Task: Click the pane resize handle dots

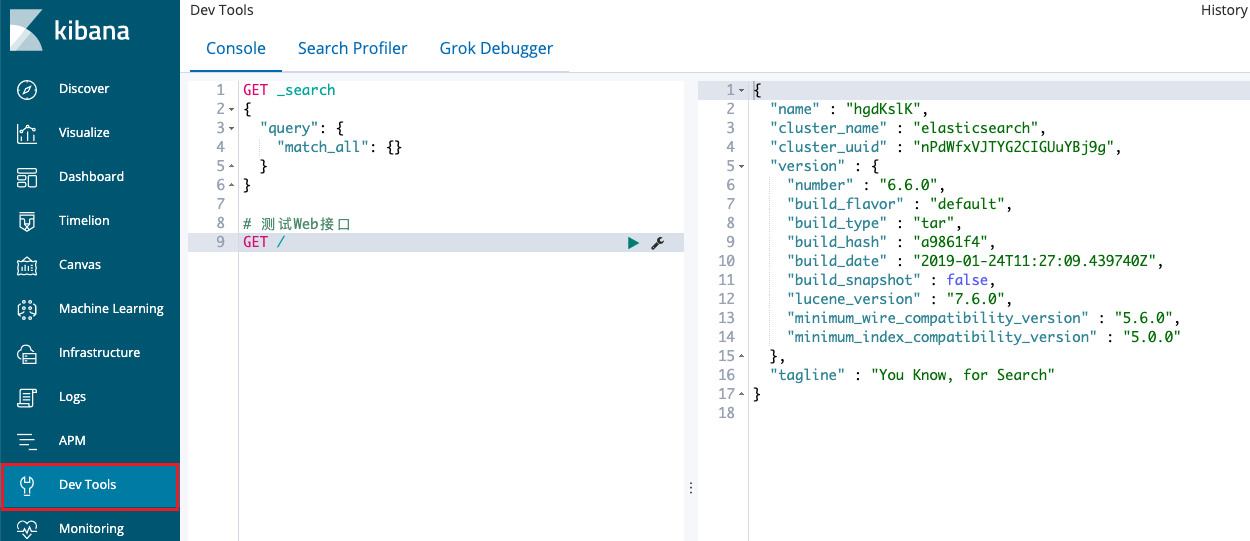Action: pyautogui.click(x=691, y=488)
